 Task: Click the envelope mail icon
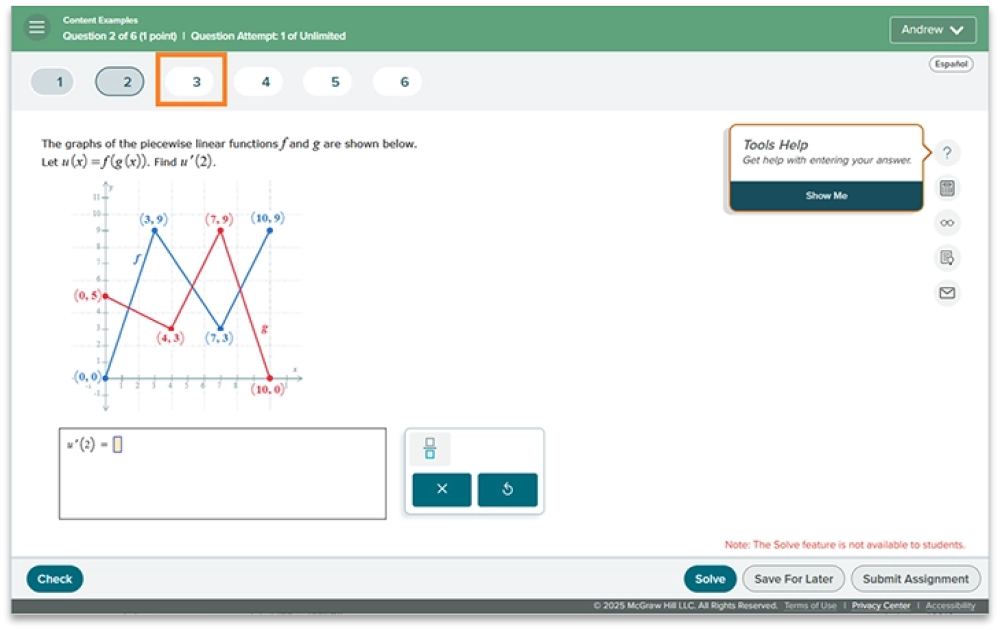coord(947,293)
